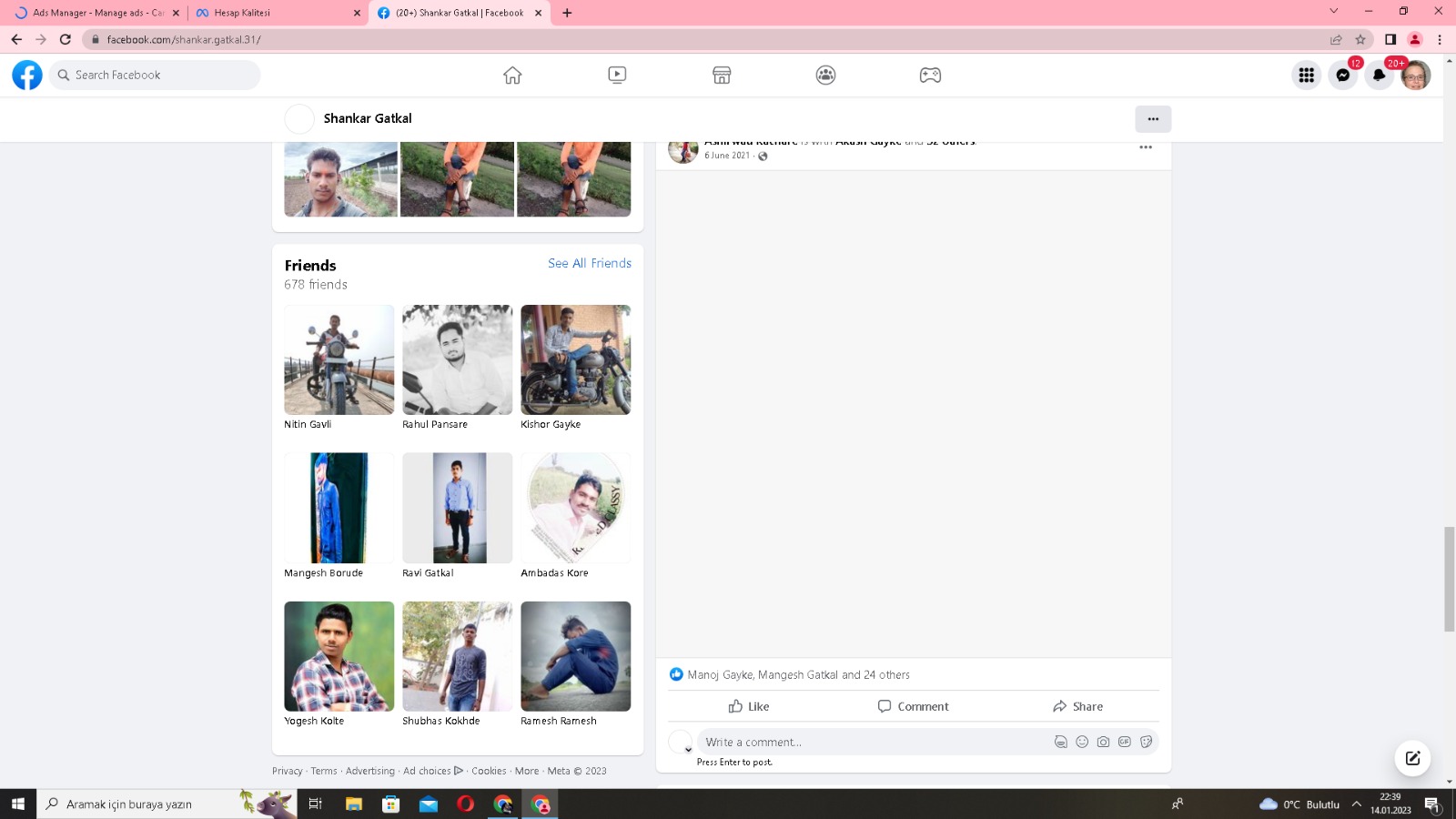This screenshot has width=1456, height=819.
Task: Open Messenger chats icon
Action: 1343,76
